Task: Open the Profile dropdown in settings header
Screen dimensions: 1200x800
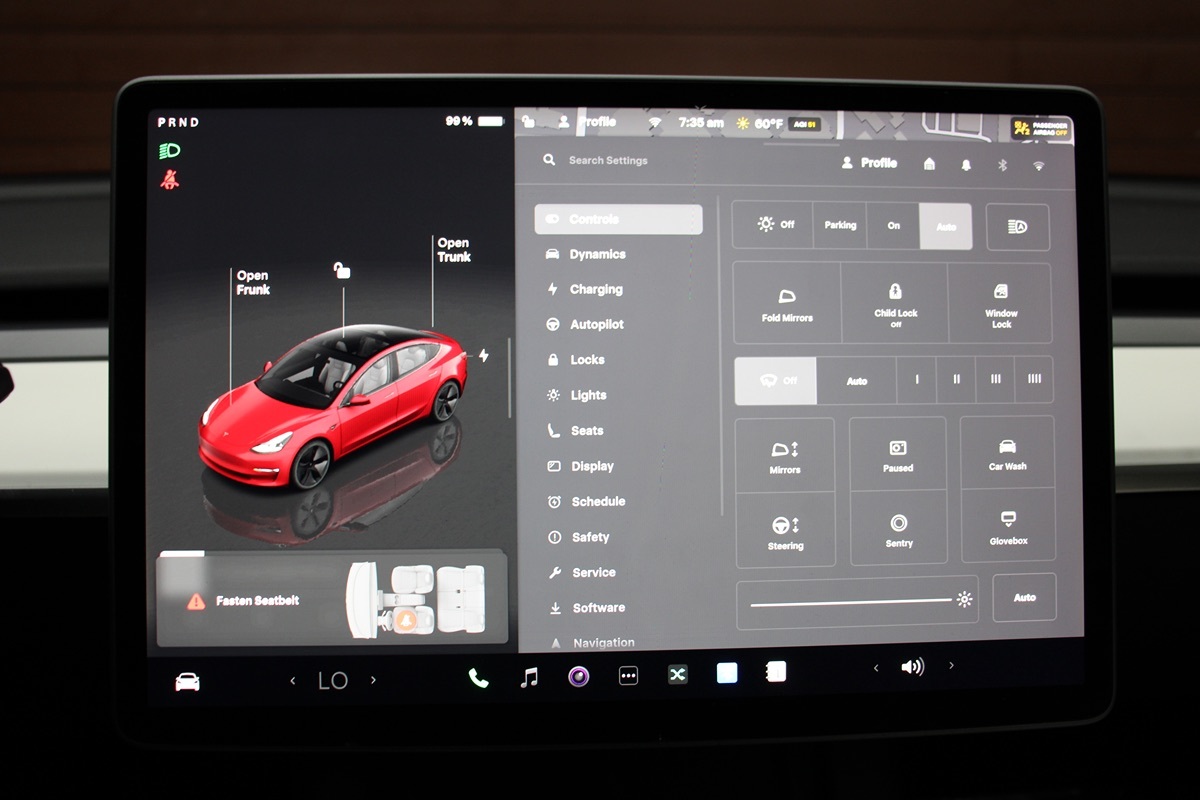Action: (869, 163)
